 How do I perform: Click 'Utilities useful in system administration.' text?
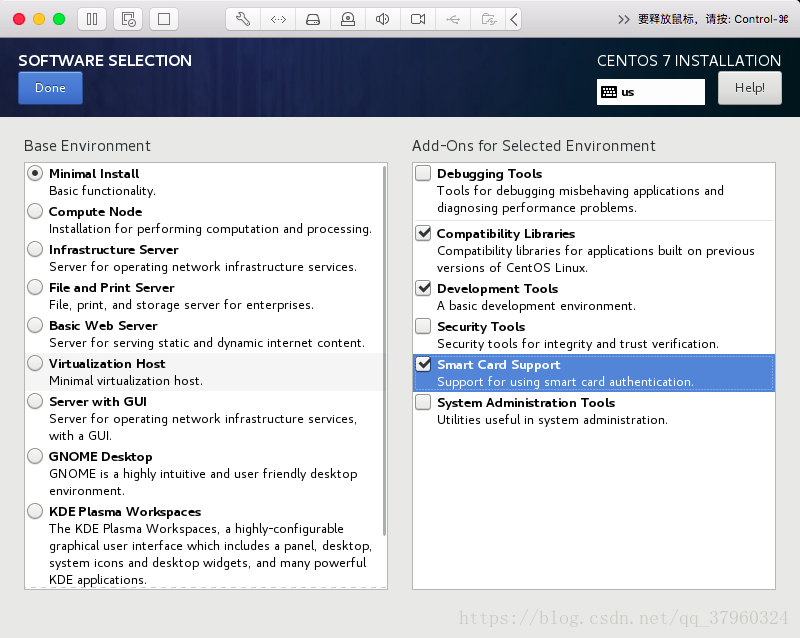click(x=552, y=420)
